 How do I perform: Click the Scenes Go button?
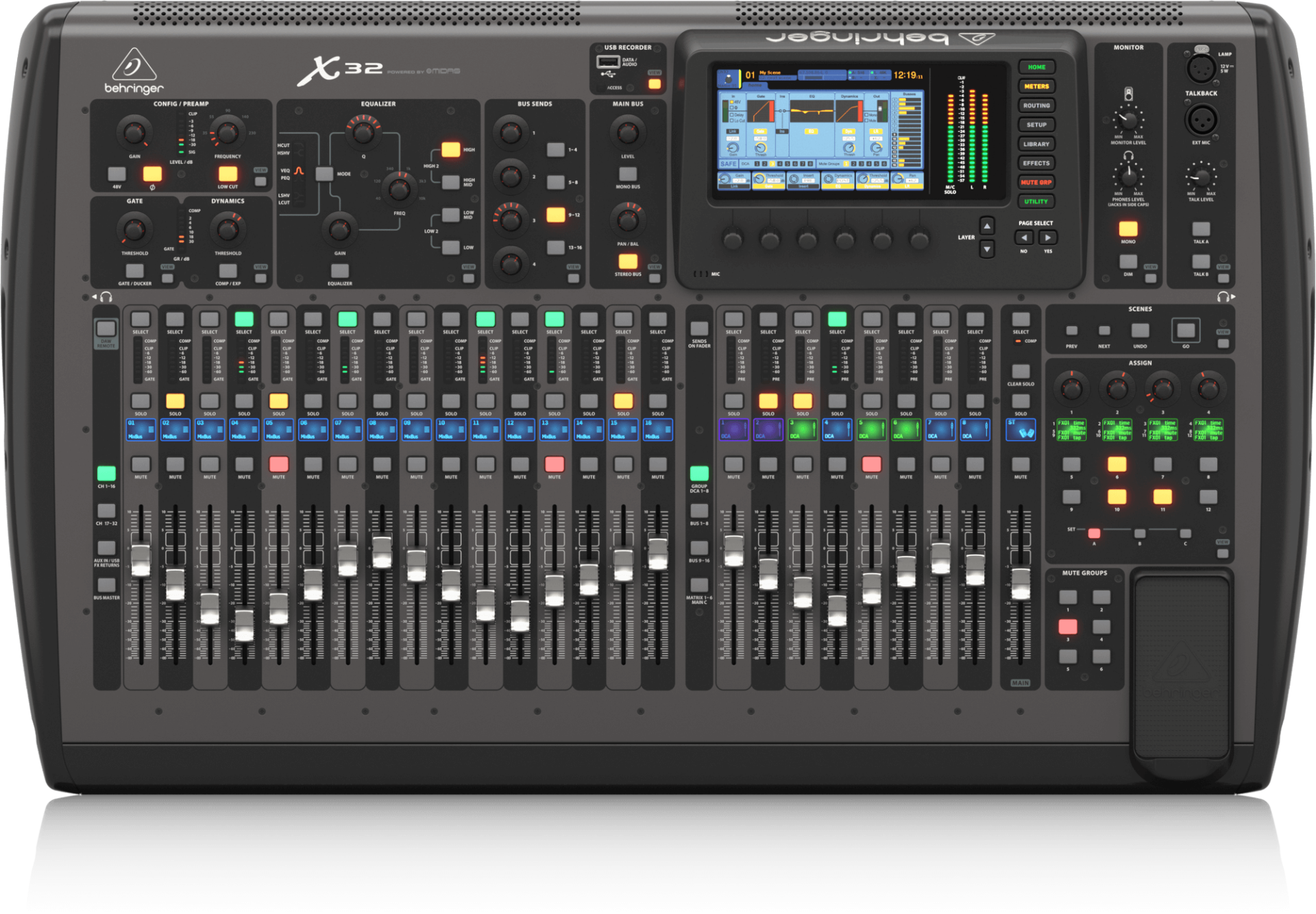tap(1186, 330)
